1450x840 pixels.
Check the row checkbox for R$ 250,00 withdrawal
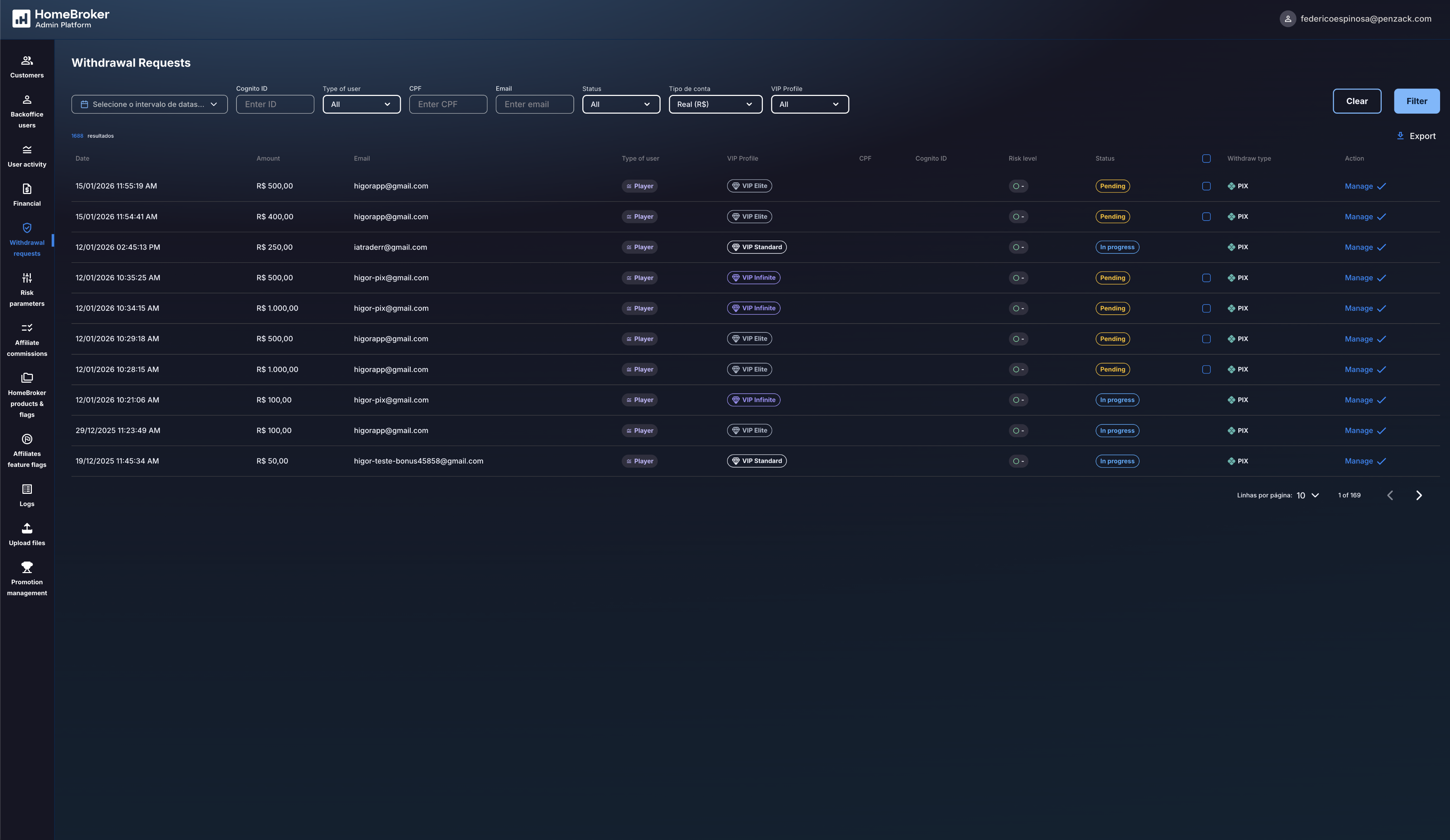click(x=1206, y=247)
